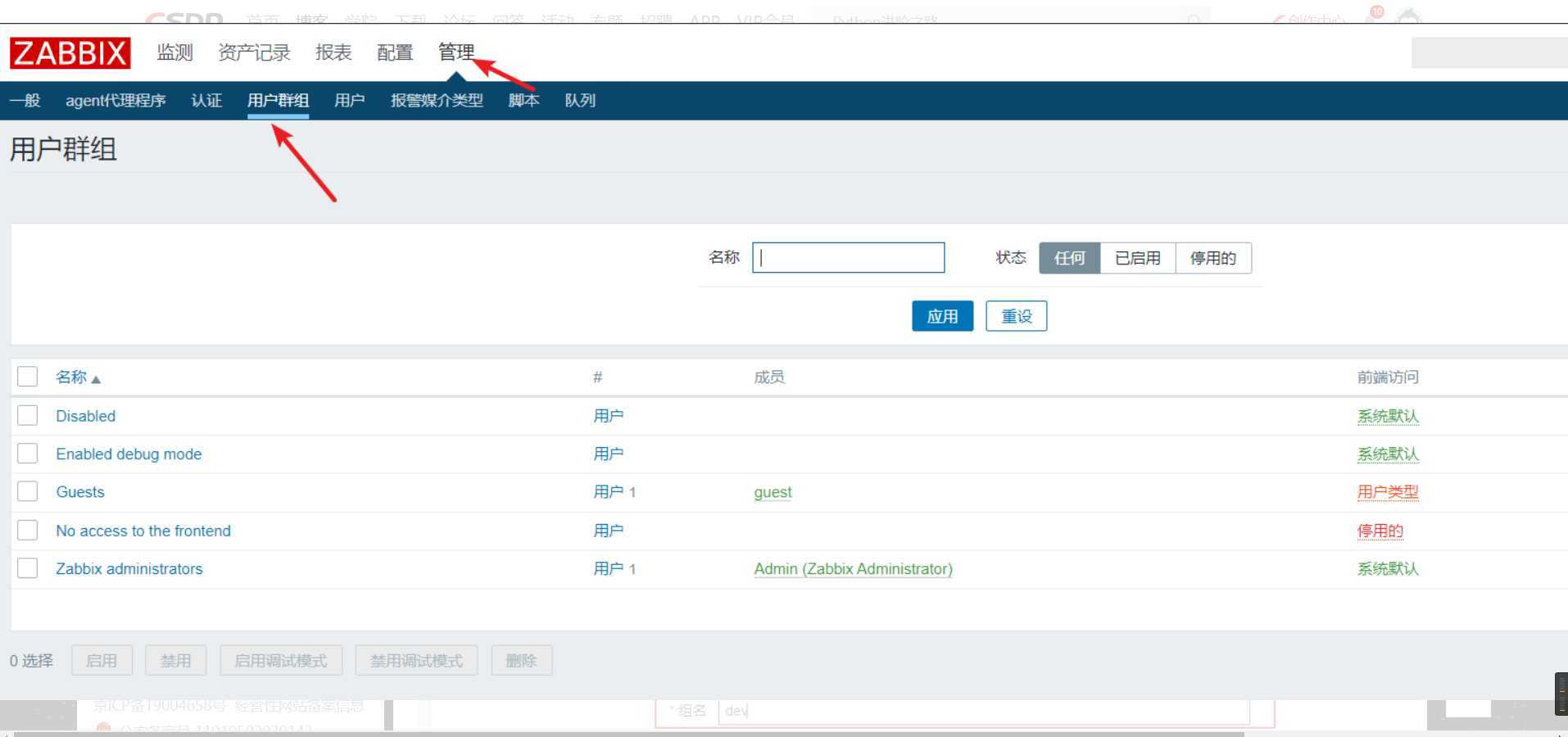Open the 报表 menu
1568x737 pixels.
333,52
